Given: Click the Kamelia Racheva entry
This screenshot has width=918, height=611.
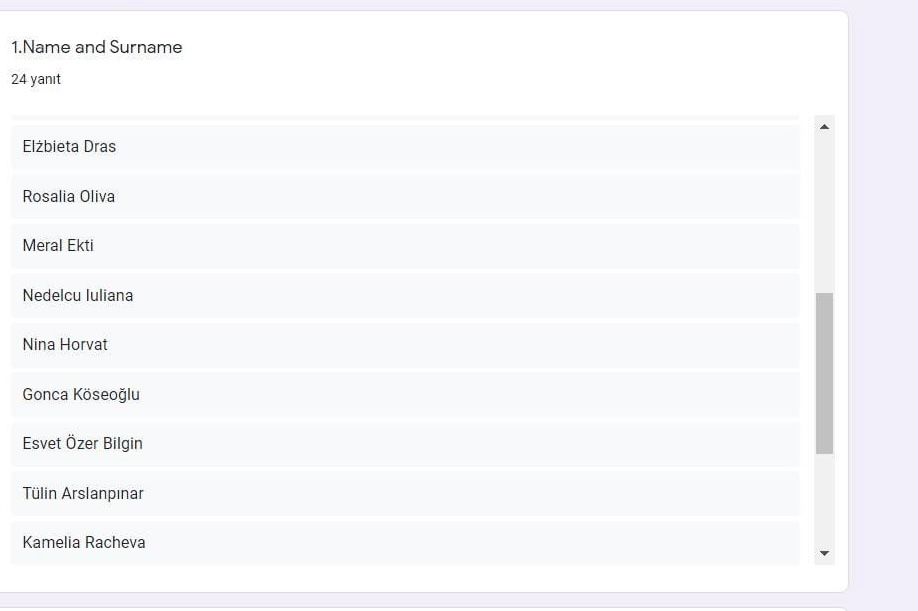Looking at the screenshot, I should click(x=405, y=543).
